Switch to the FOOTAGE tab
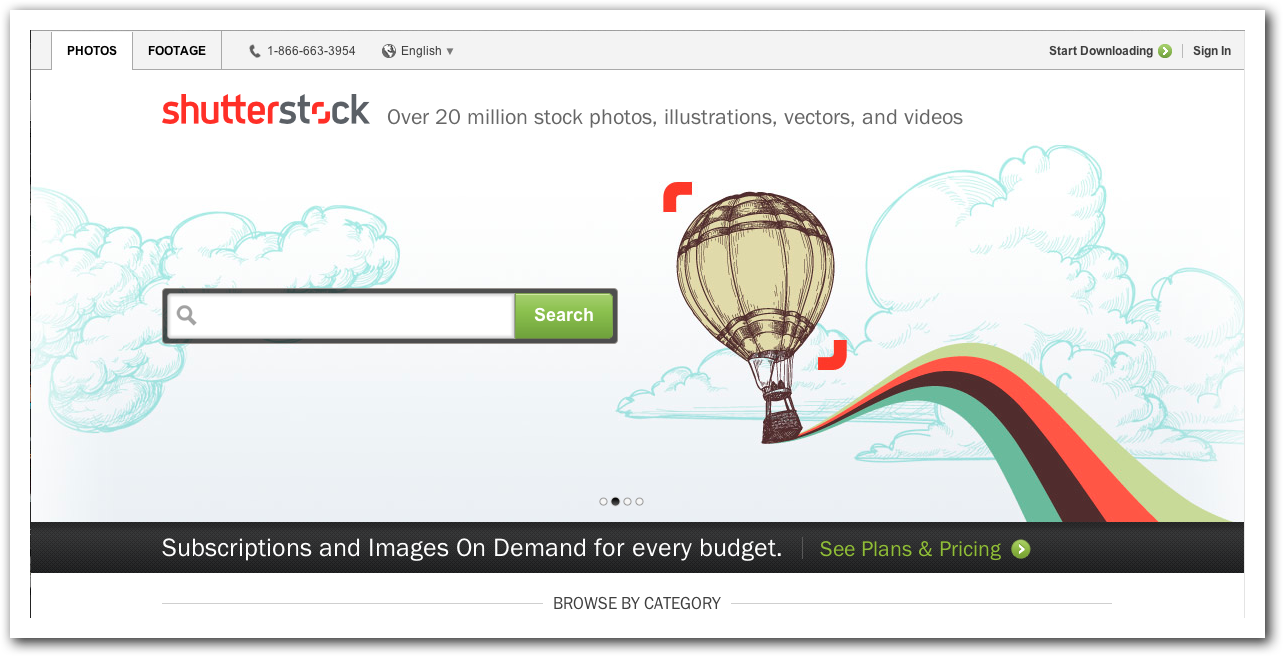 click(x=177, y=51)
